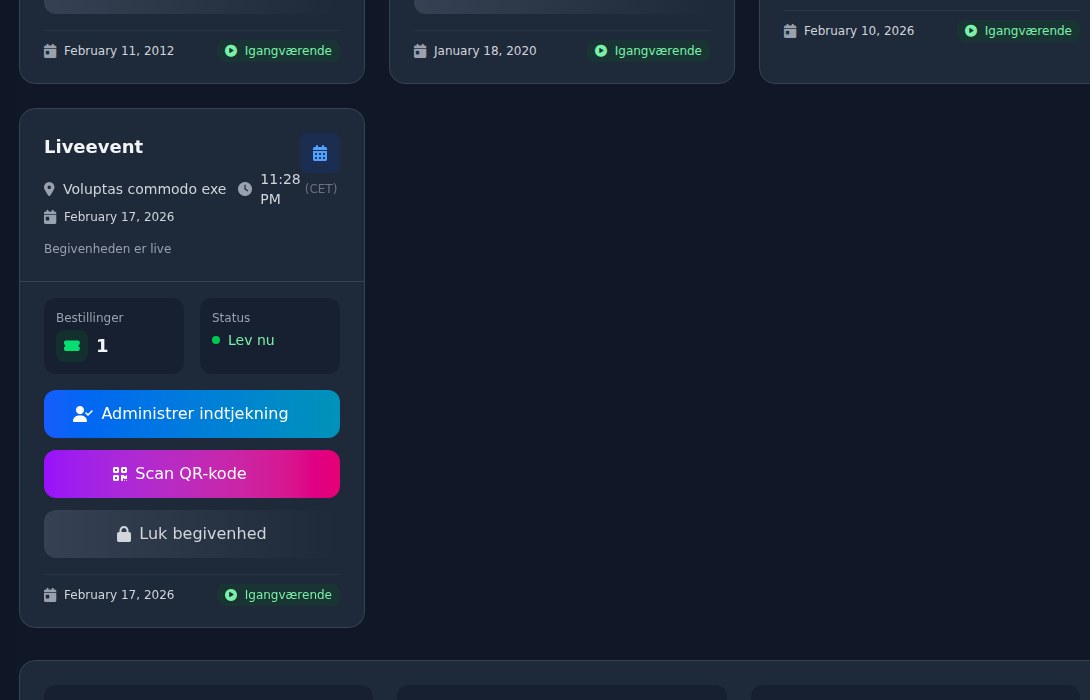Start Scan QR-kode
The image size is (1090, 700).
192,474
